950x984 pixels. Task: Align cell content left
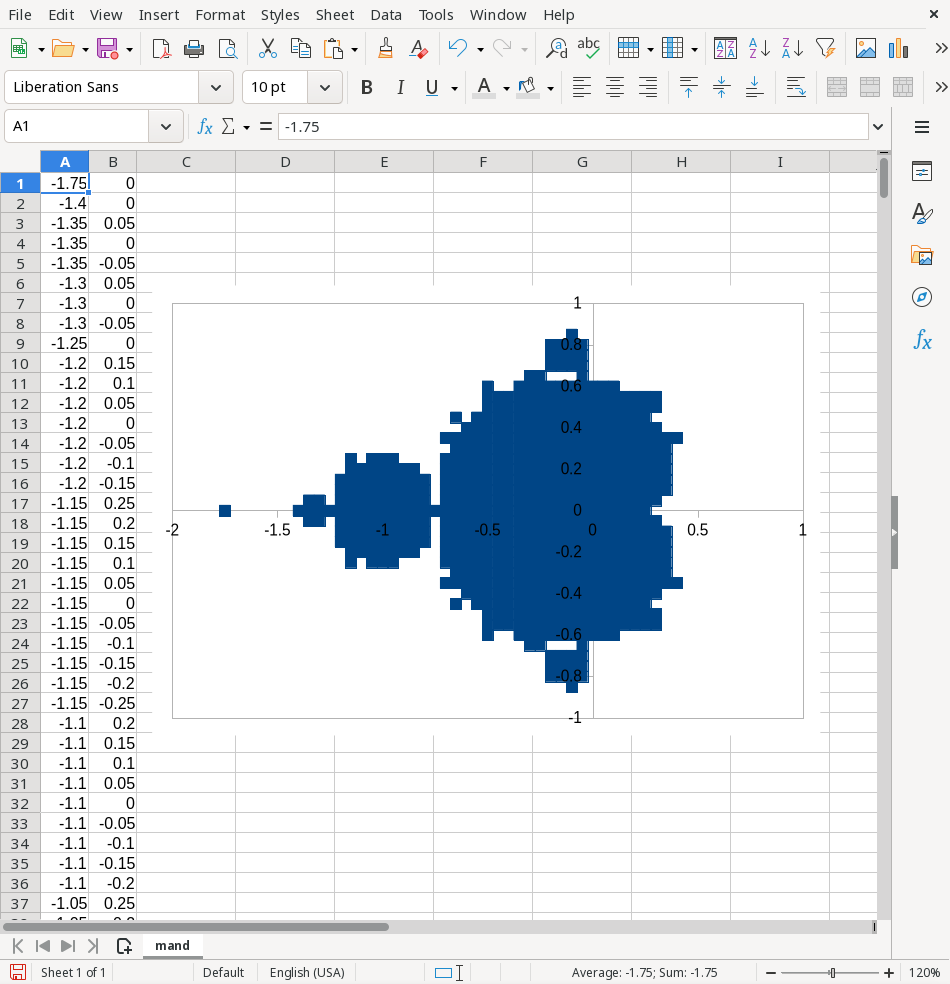coord(582,87)
